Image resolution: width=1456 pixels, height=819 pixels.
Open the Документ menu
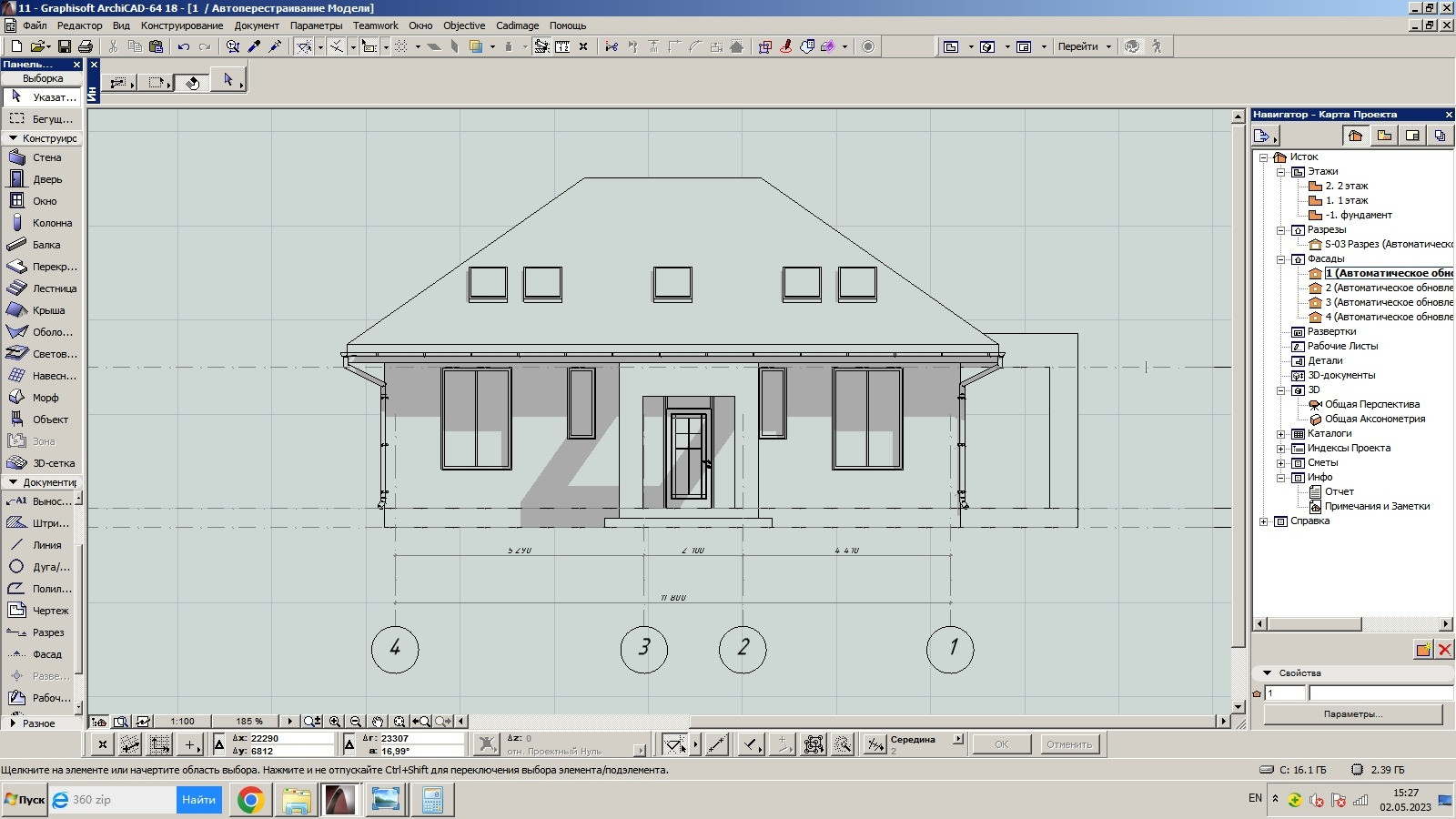[x=257, y=25]
